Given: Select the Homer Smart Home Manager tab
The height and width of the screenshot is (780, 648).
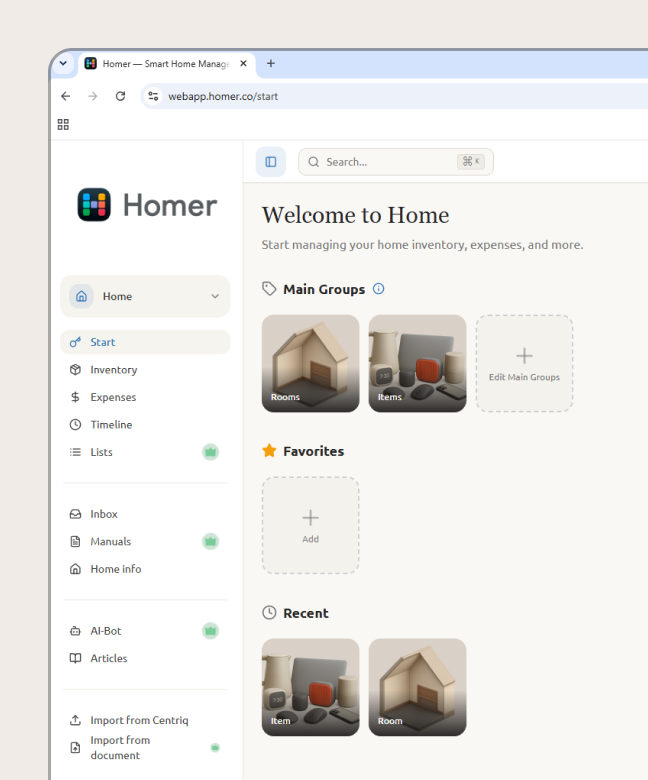Looking at the screenshot, I should click(x=167, y=64).
